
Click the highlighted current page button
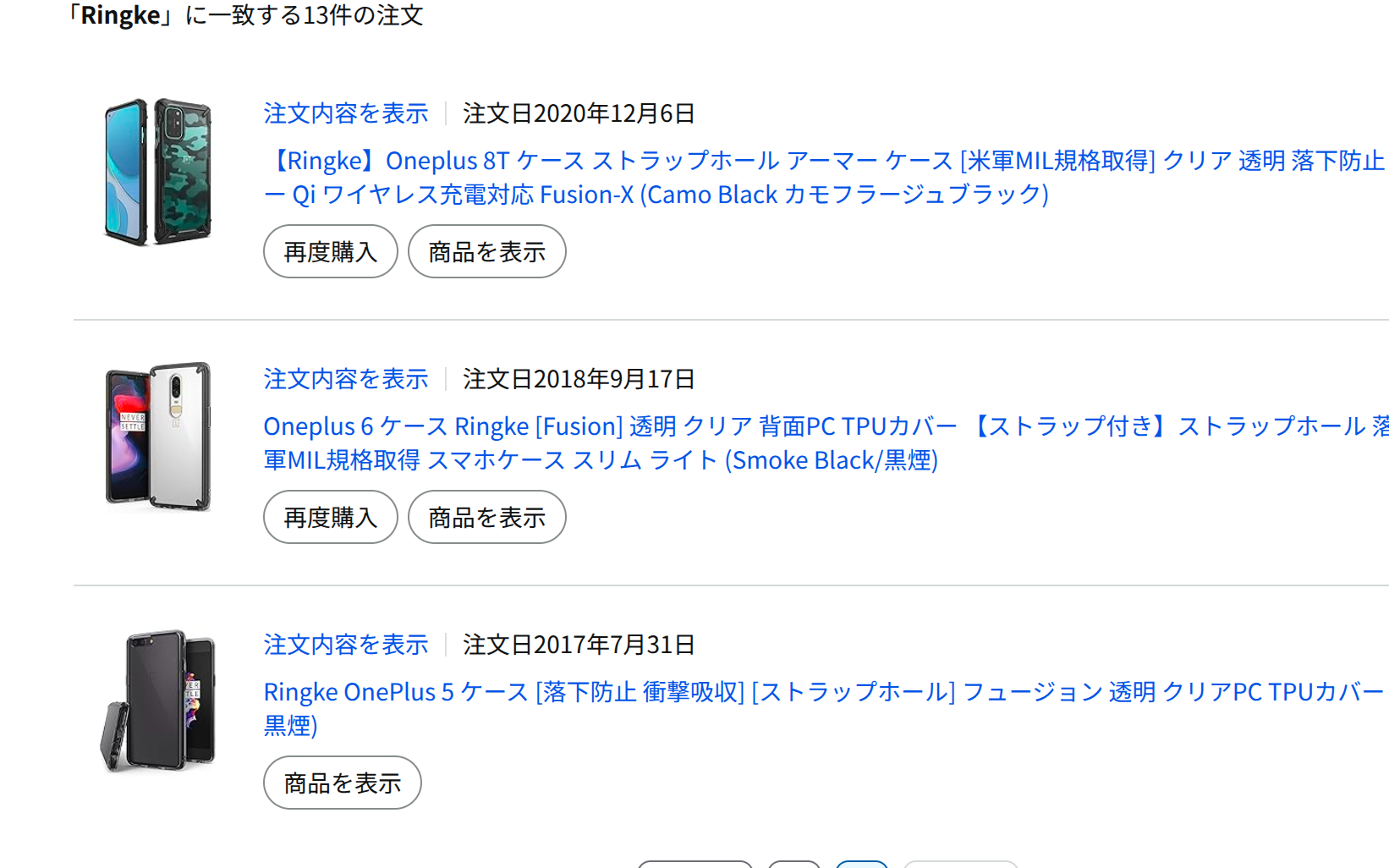click(861, 864)
